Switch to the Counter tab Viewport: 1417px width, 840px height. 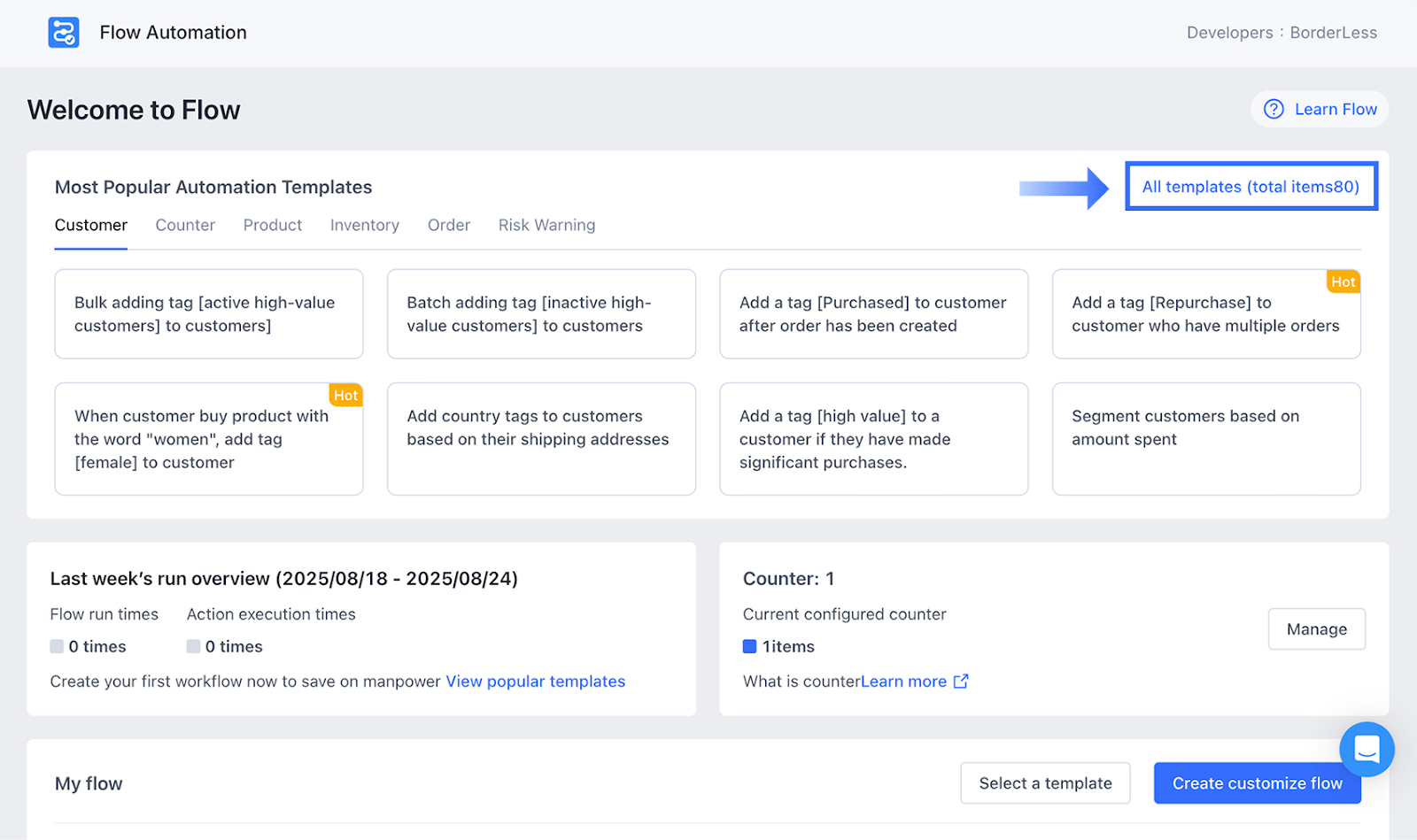[185, 226]
